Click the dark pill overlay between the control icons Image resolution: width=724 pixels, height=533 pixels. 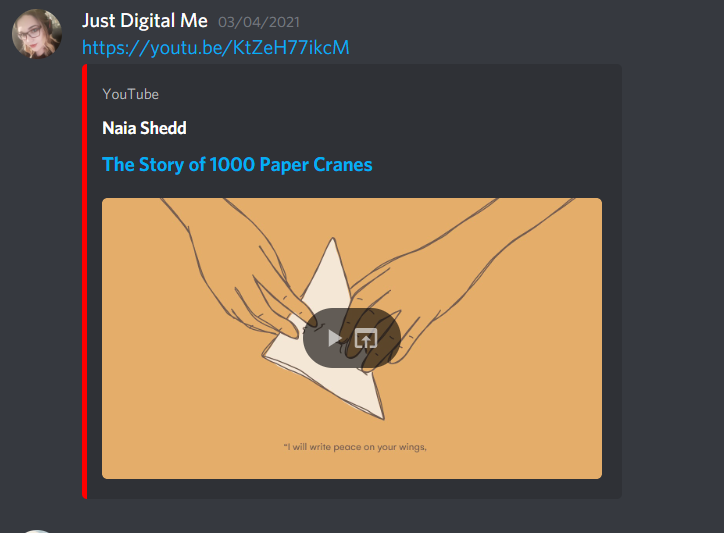click(349, 339)
